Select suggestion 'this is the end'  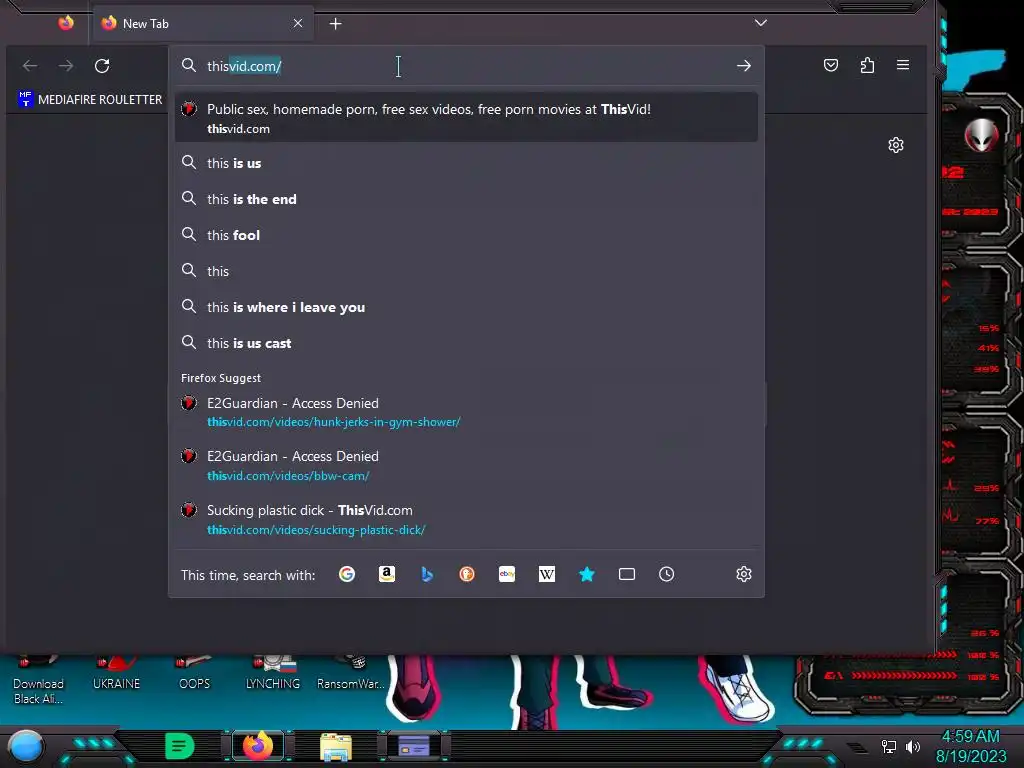(x=466, y=199)
